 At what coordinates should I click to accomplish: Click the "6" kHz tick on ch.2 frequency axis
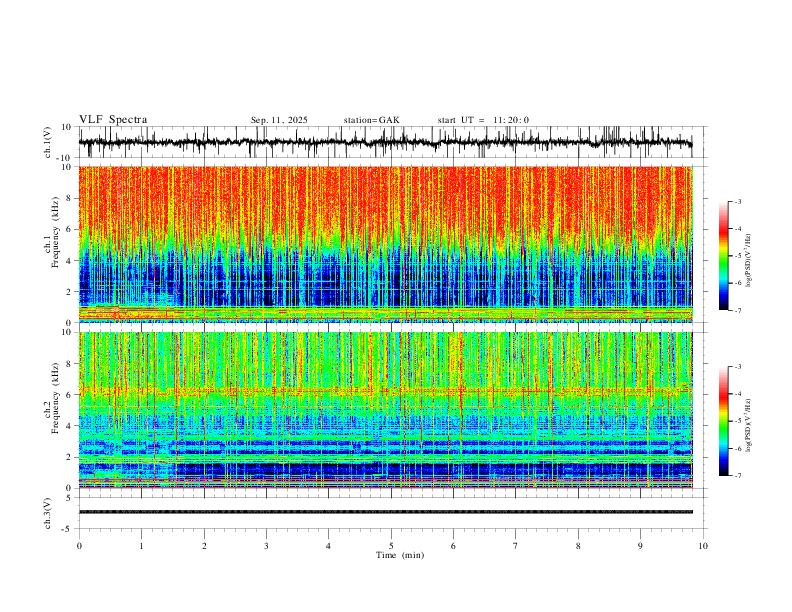[70, 395]
